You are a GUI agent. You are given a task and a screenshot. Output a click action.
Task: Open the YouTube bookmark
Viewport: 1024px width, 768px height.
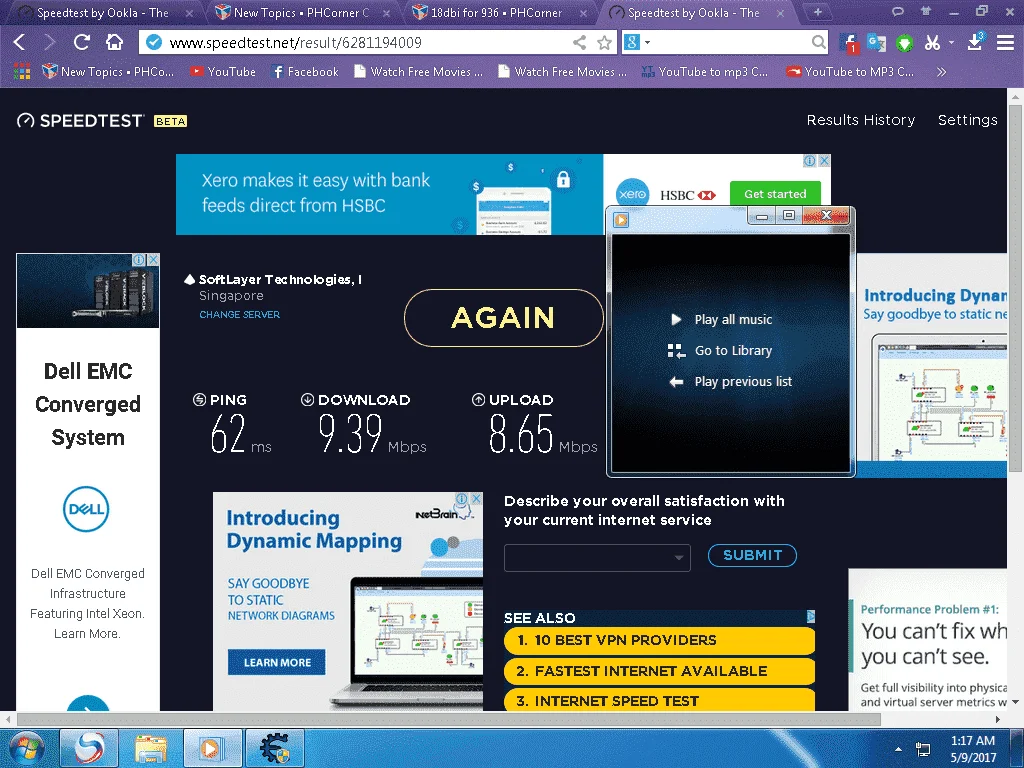coord(223,72)
